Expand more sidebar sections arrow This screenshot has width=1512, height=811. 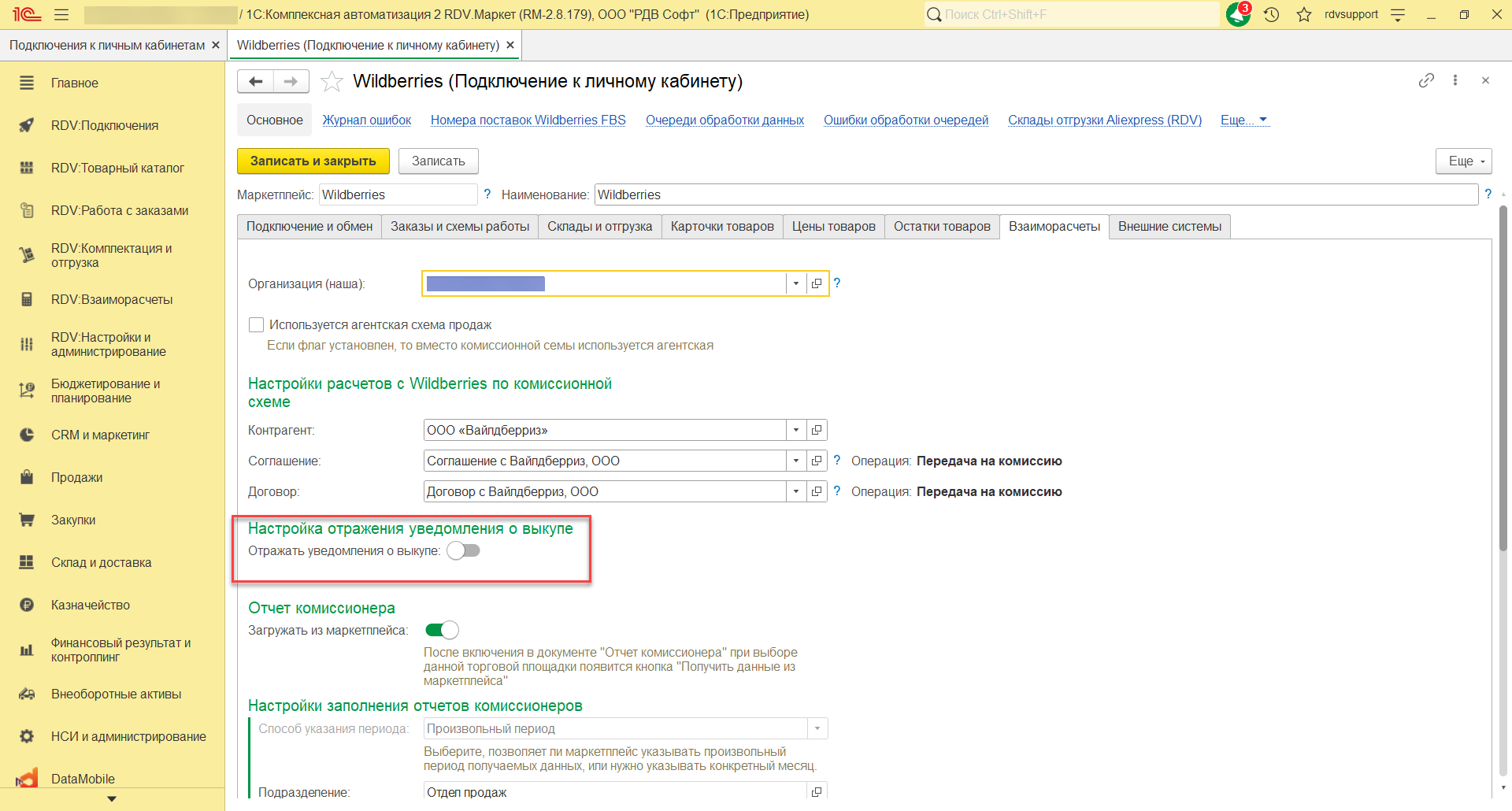(x=112, y=798)
